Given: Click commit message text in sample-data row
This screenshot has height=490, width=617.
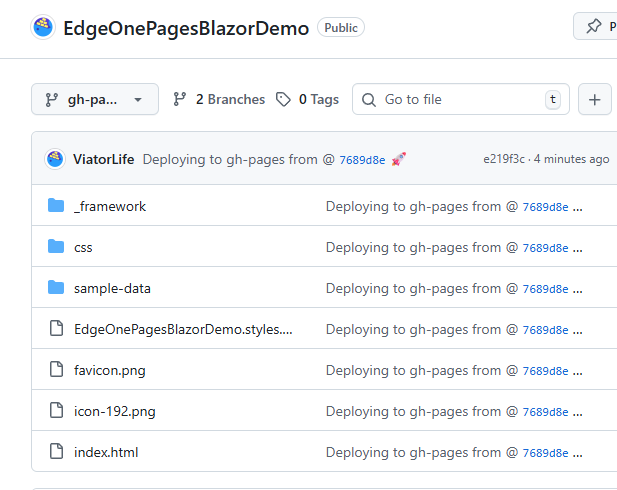Looking at the screenshot, I should (x=422, y=288).
